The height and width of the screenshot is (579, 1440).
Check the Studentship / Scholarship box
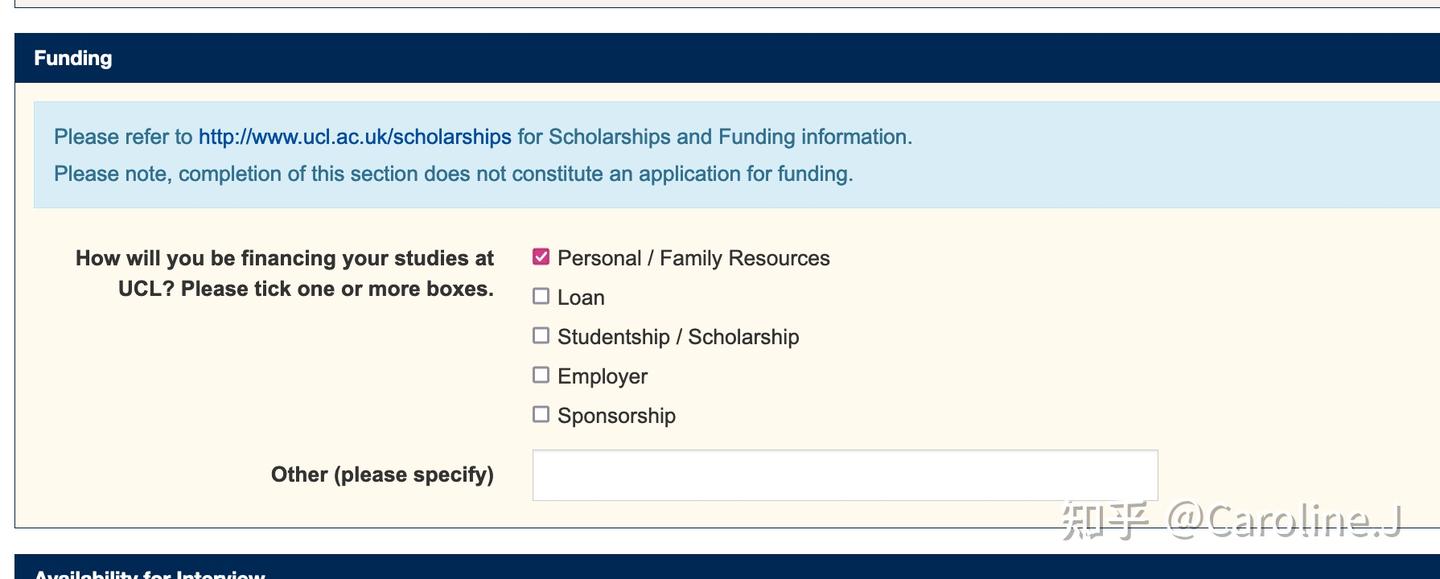coord(541,336)
